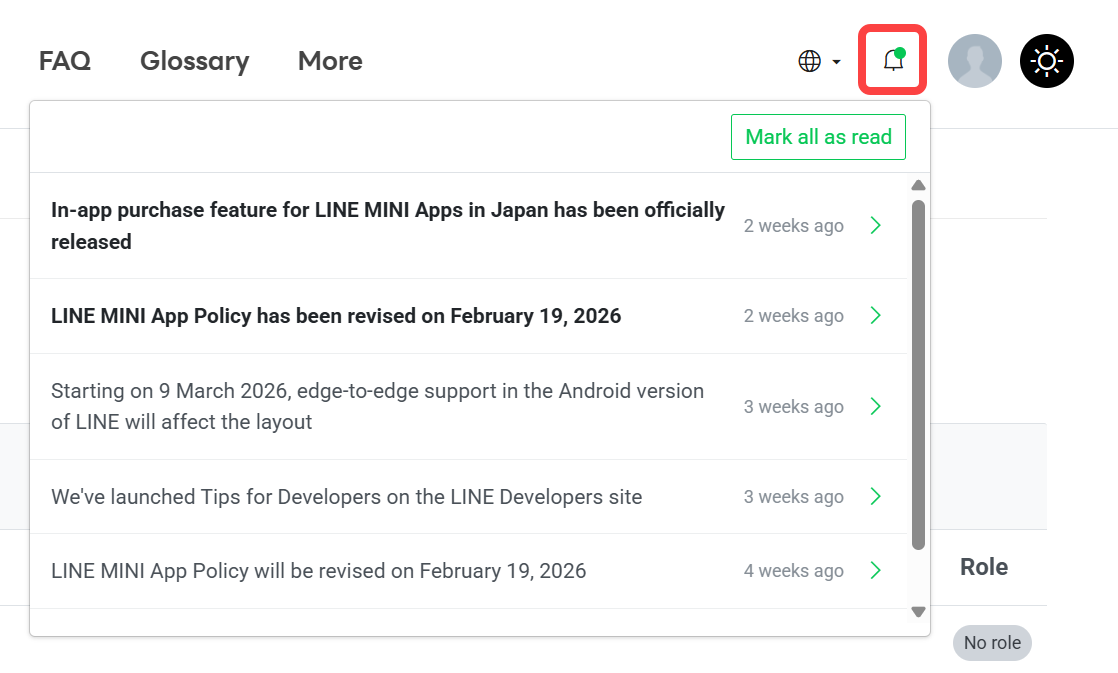Click the scrollbar down arrow in notifications

coord(918,611)
